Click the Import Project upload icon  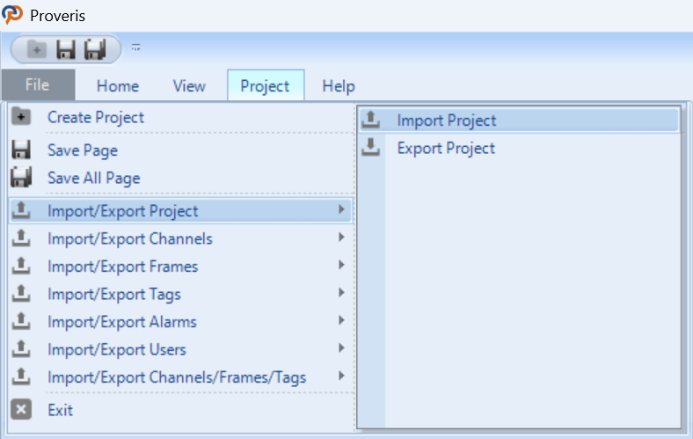[370, 119]
